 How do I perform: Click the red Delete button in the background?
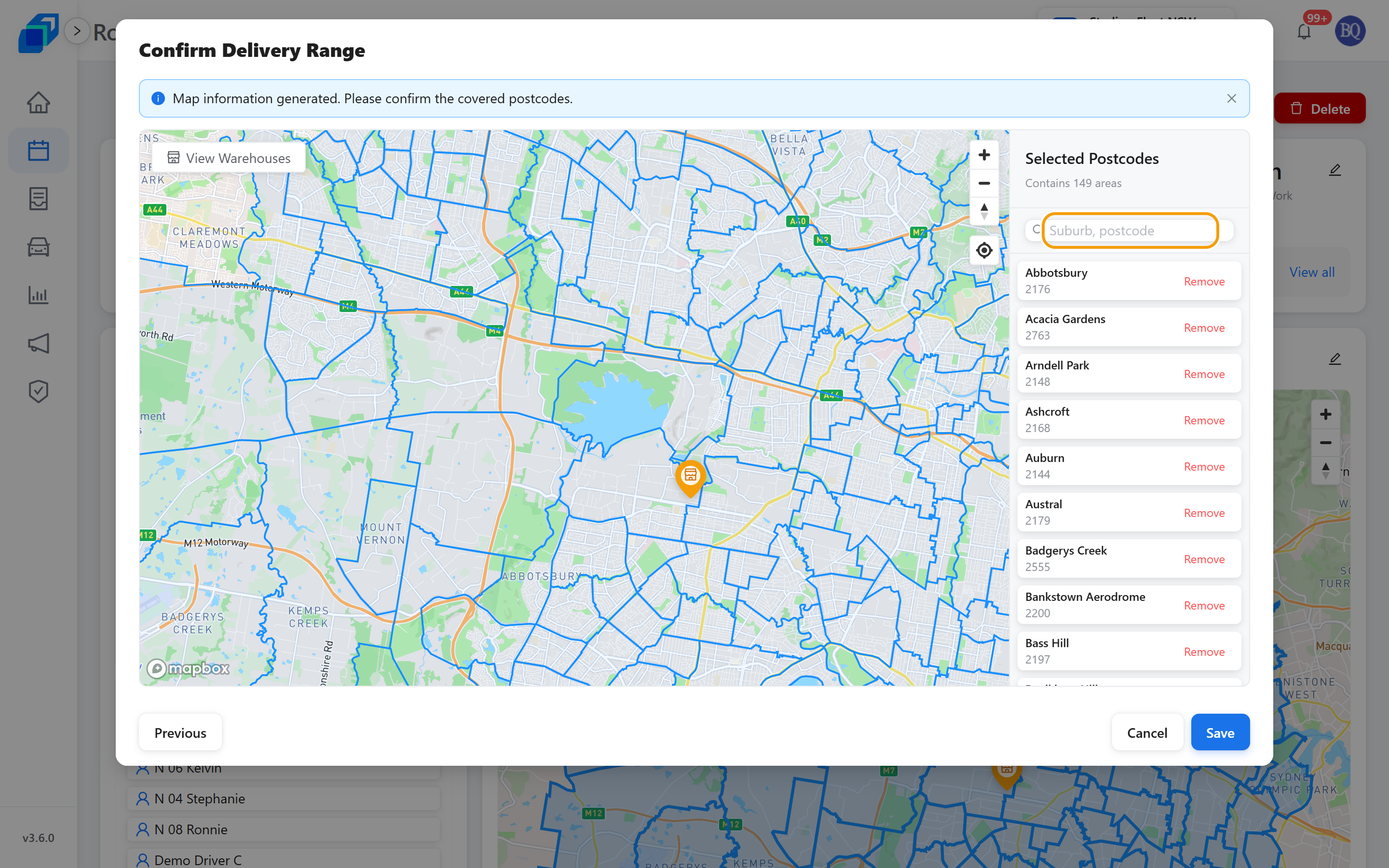[x=1319, y=108]
